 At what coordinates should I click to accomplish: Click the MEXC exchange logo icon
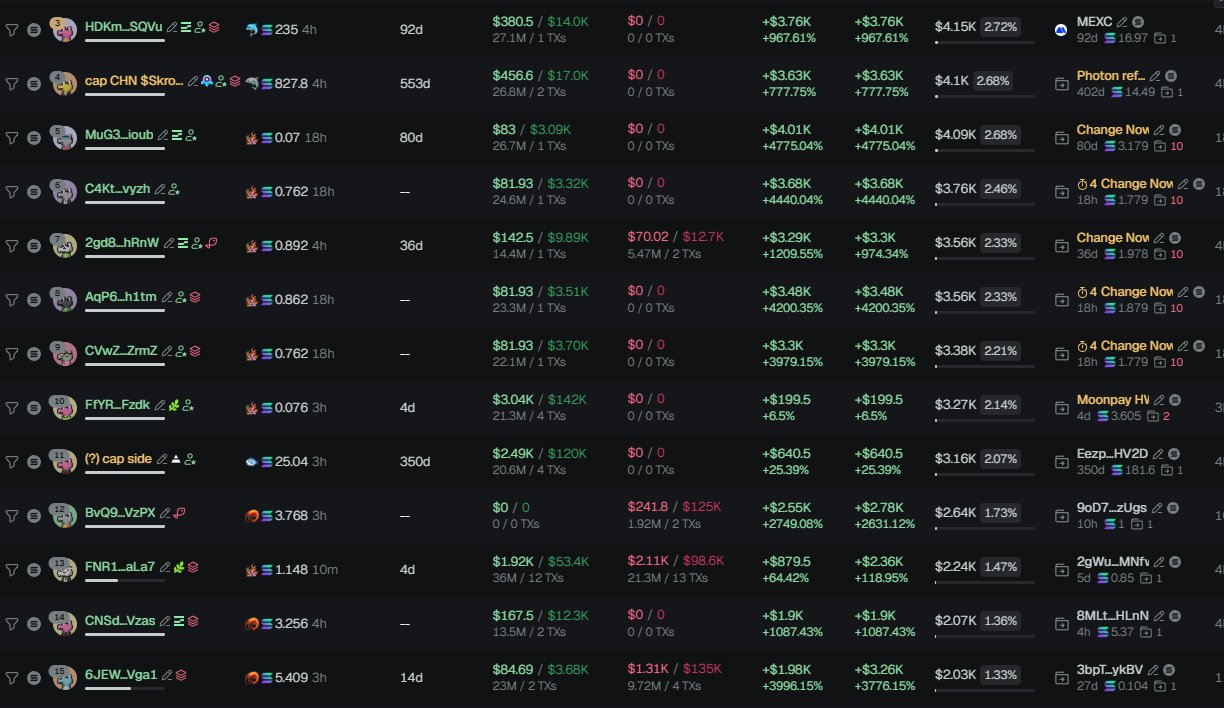click(1061, 30)
